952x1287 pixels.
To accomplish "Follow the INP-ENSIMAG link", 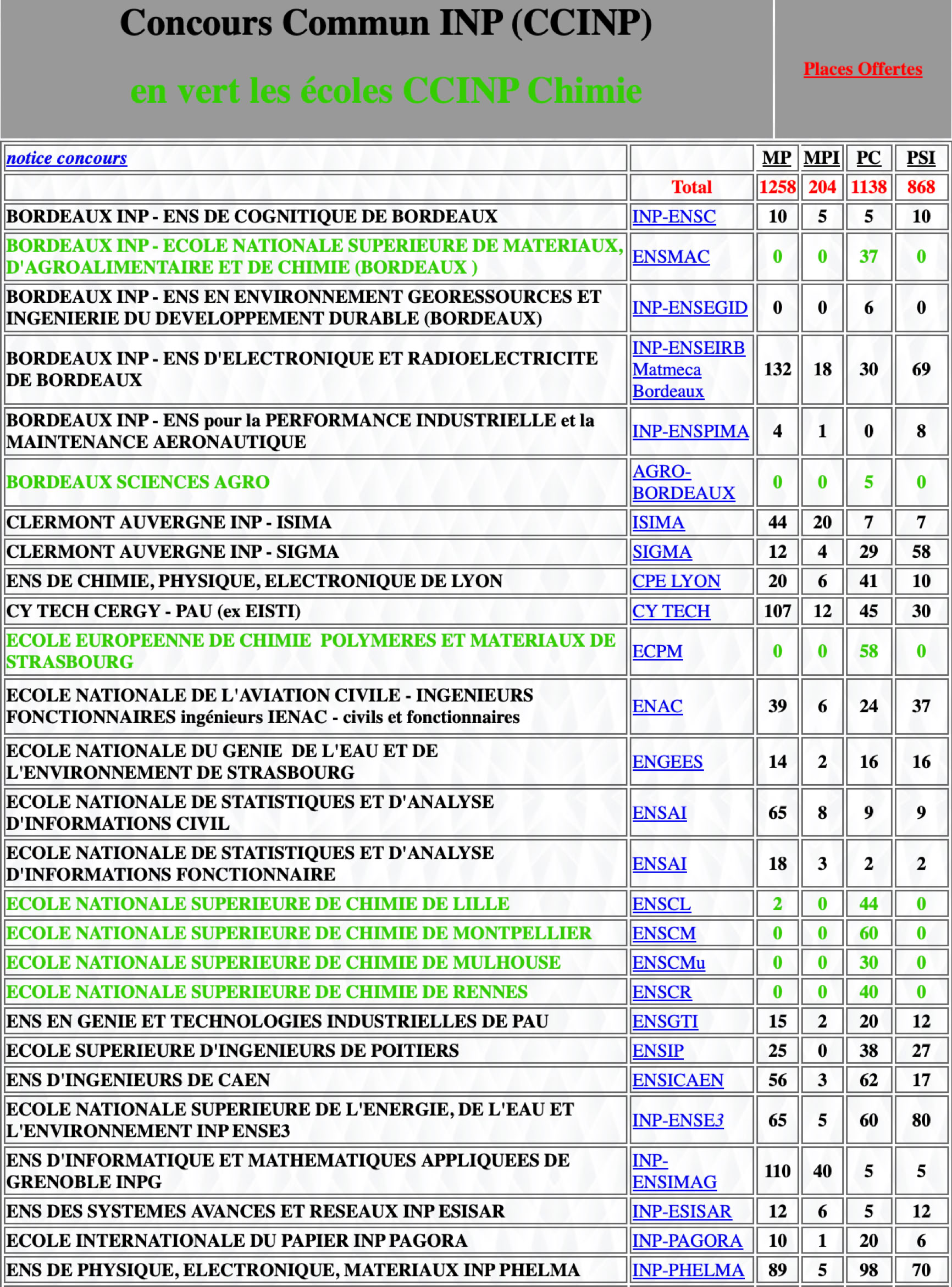I will click(x=674, y=1171).
